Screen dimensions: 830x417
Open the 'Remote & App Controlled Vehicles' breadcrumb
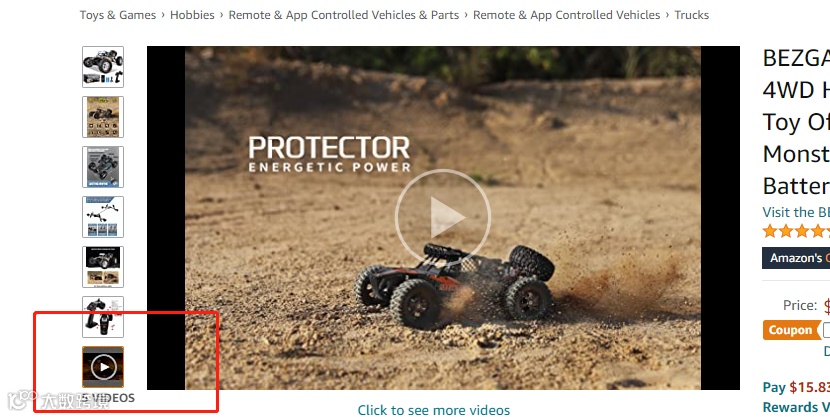(566, 15)
